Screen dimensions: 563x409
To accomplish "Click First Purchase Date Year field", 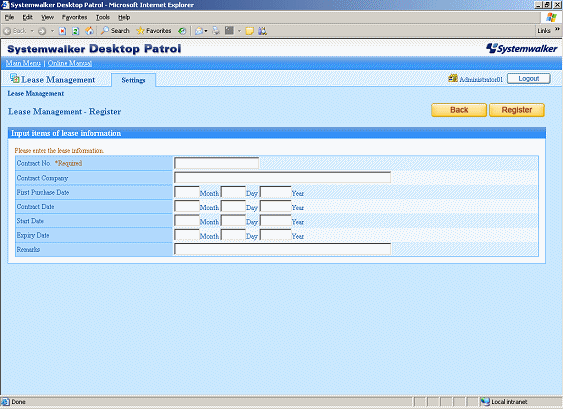I will 275,192.
